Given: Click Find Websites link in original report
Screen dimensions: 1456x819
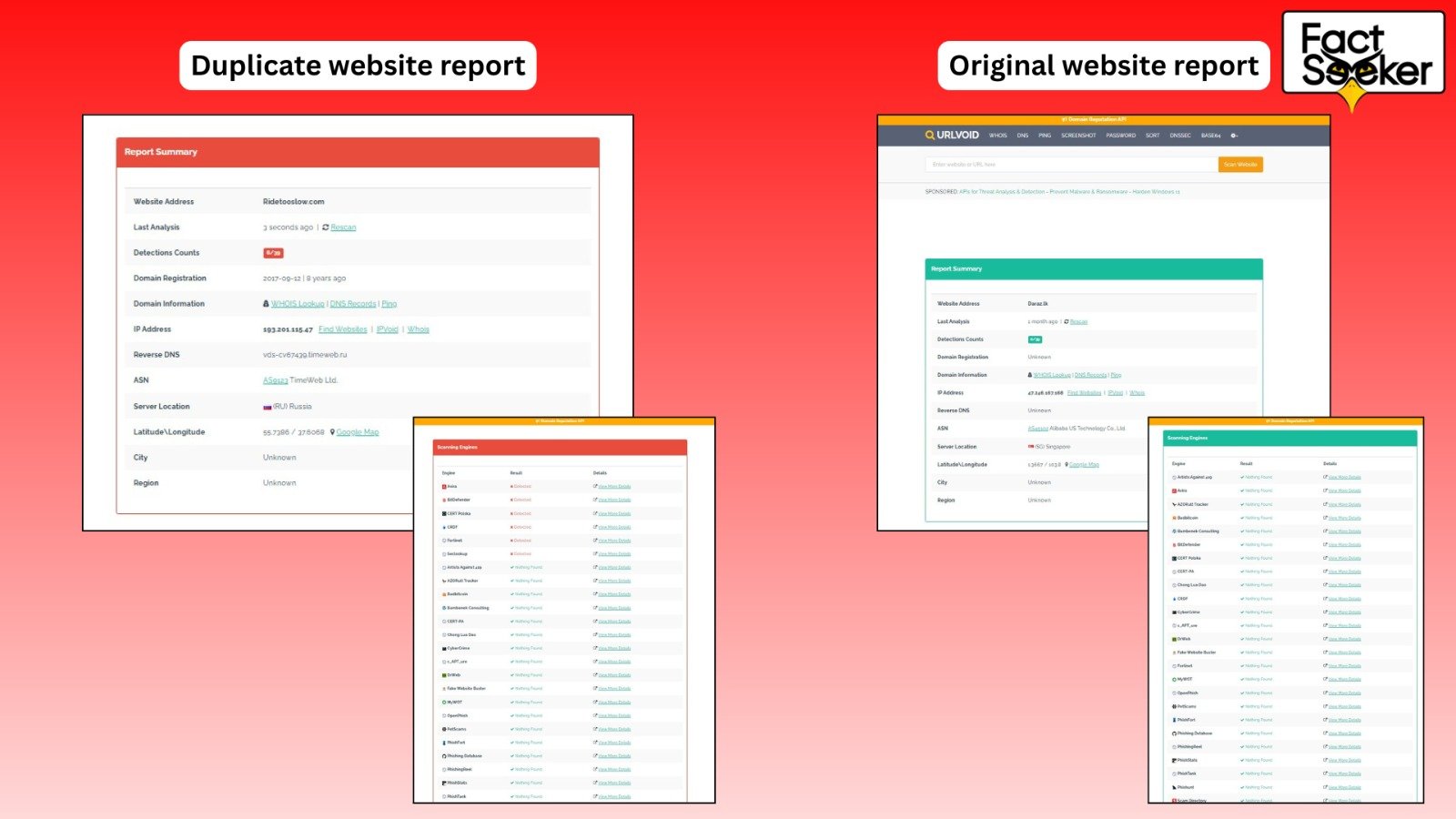Looking at the screenshot, I should 1085,393.
